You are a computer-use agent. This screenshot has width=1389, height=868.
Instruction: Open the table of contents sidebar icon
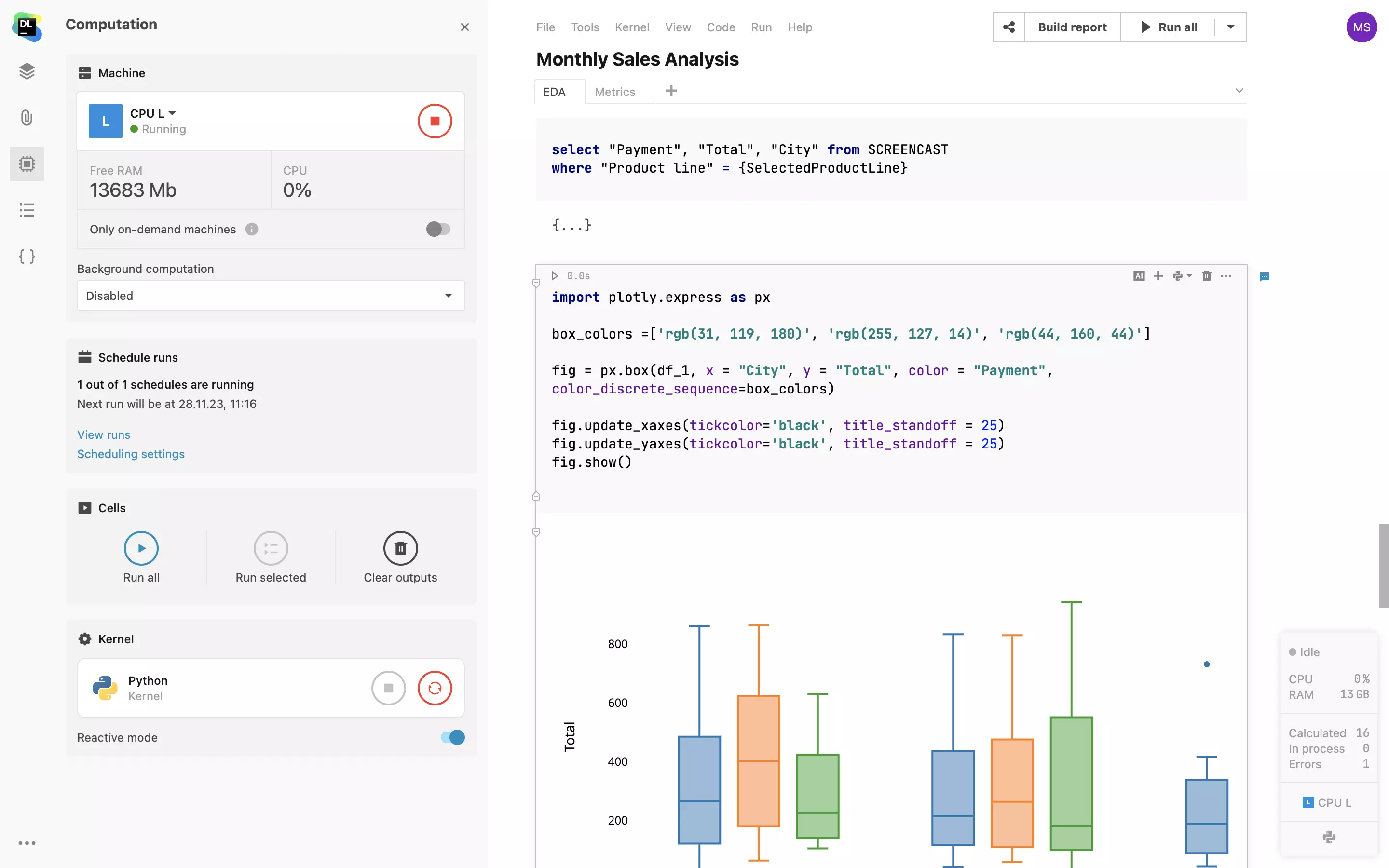(x=27, y=210)
